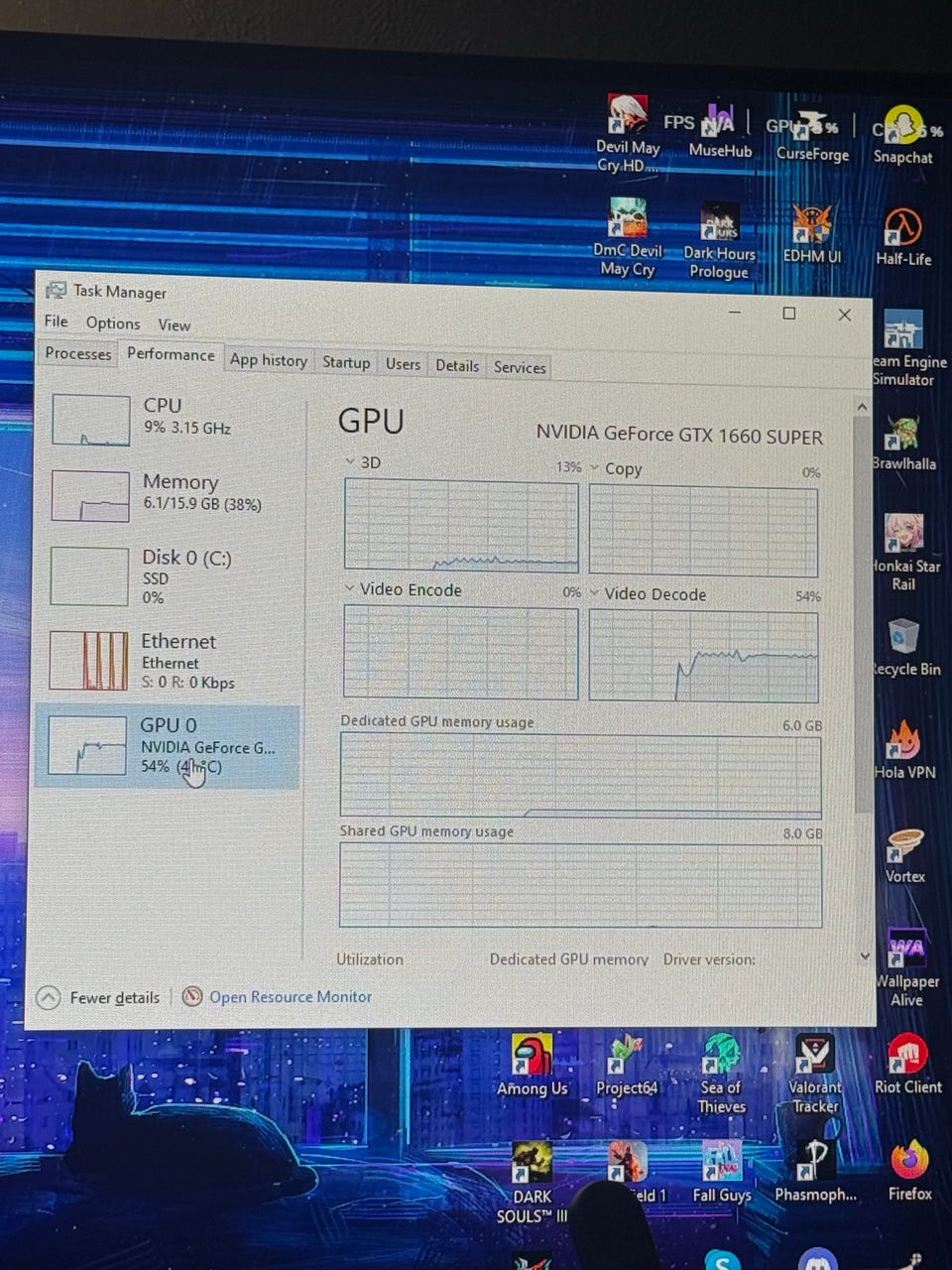The height and width of the screenshot is (1270, 952).
Task: Click Open Resource Monitor link
Action: pos(290,997)
